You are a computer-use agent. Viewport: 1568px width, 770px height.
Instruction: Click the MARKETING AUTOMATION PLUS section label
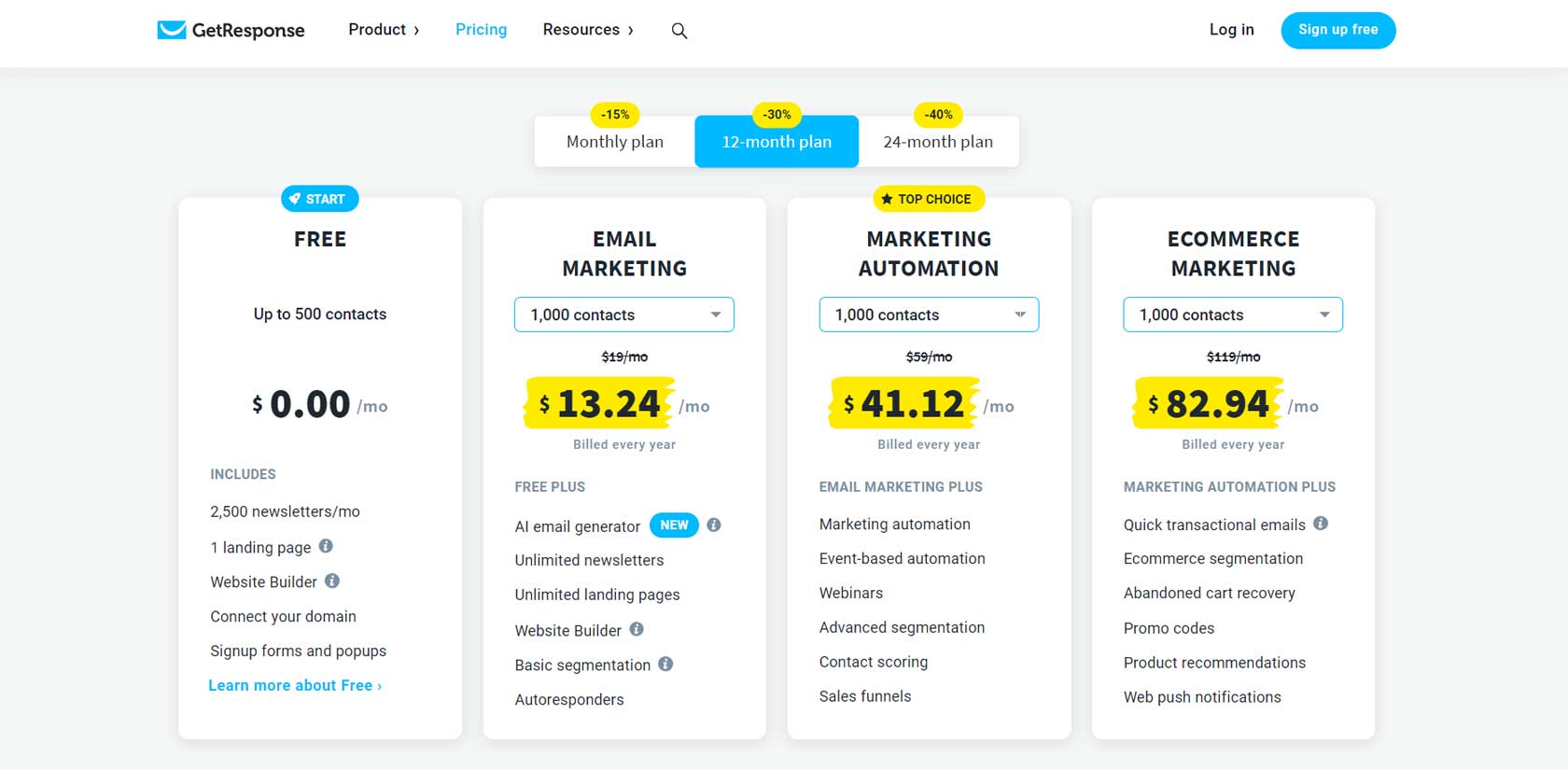[1229, 487]
